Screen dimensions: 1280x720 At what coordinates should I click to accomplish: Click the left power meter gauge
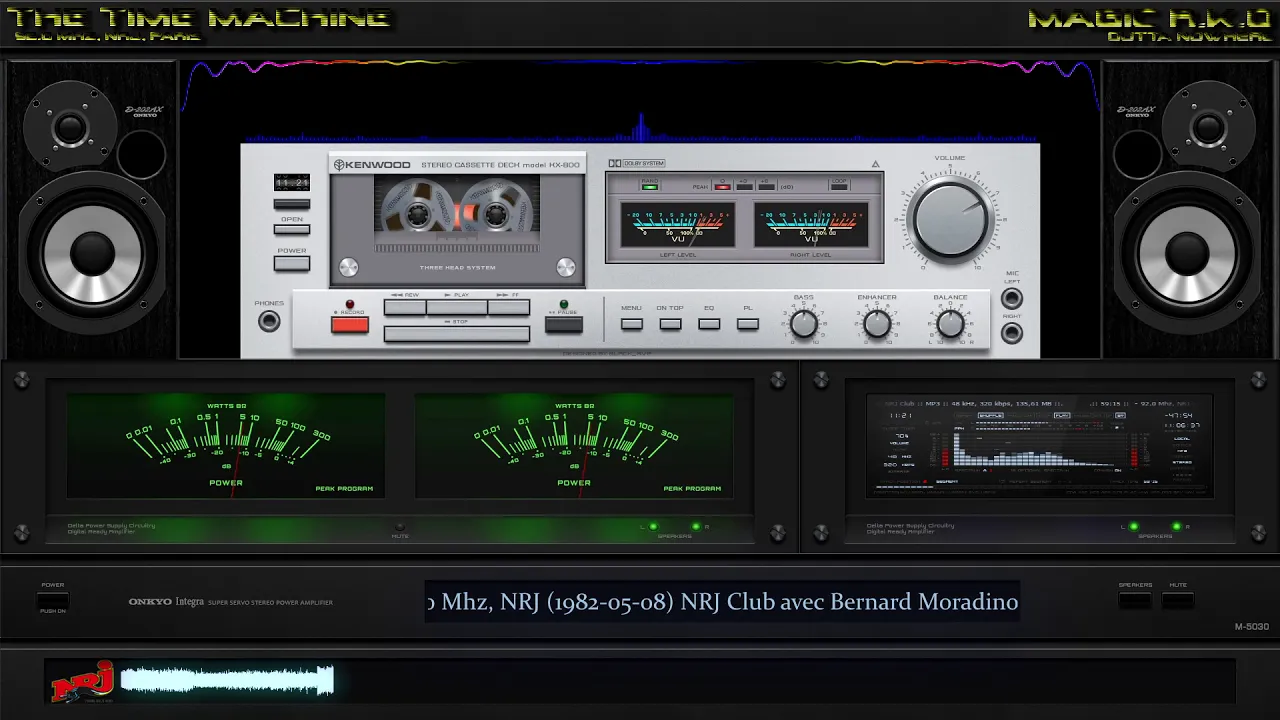point(226,445)
